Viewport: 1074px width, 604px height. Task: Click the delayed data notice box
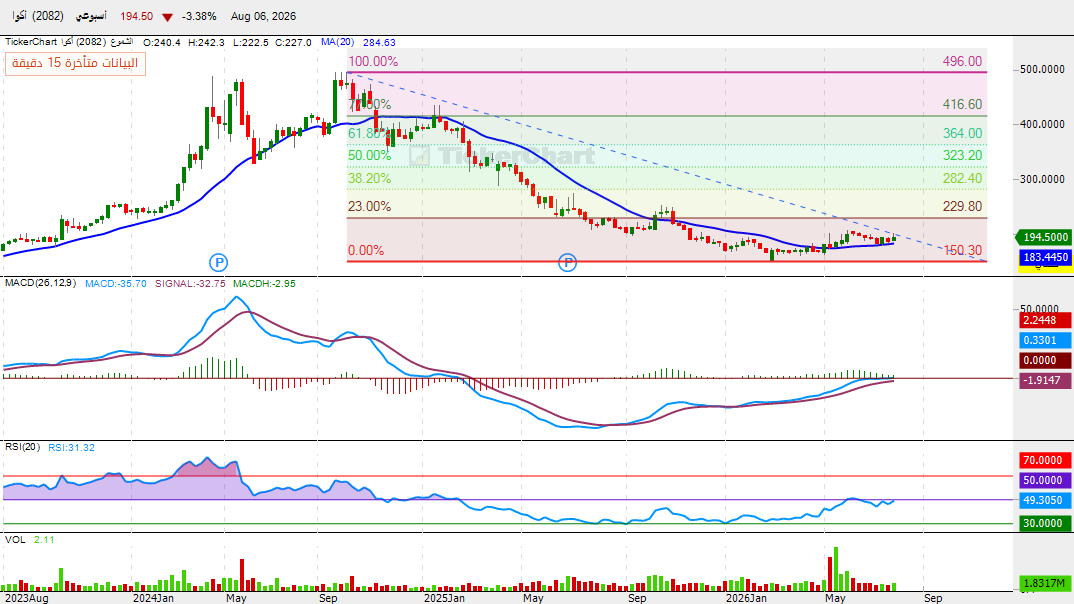[75, 63]
